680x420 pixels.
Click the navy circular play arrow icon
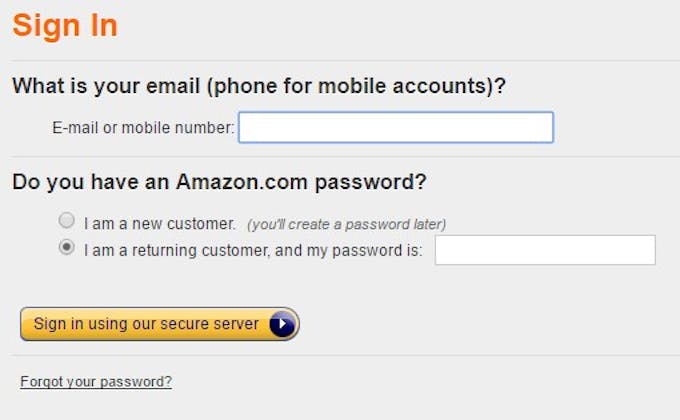point(282,324)
